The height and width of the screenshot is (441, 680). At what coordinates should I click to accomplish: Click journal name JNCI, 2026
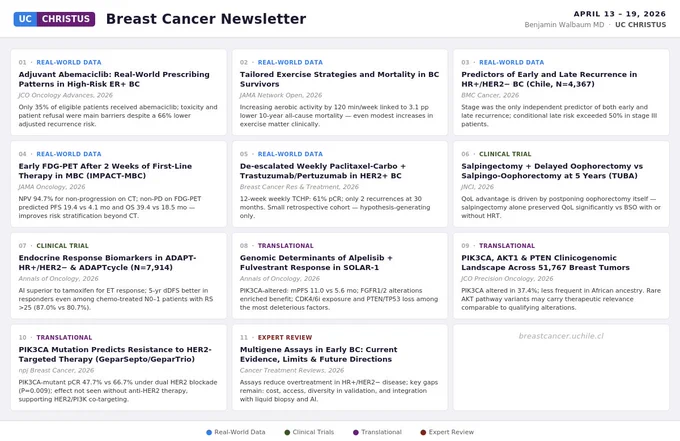tap(477, 187)
